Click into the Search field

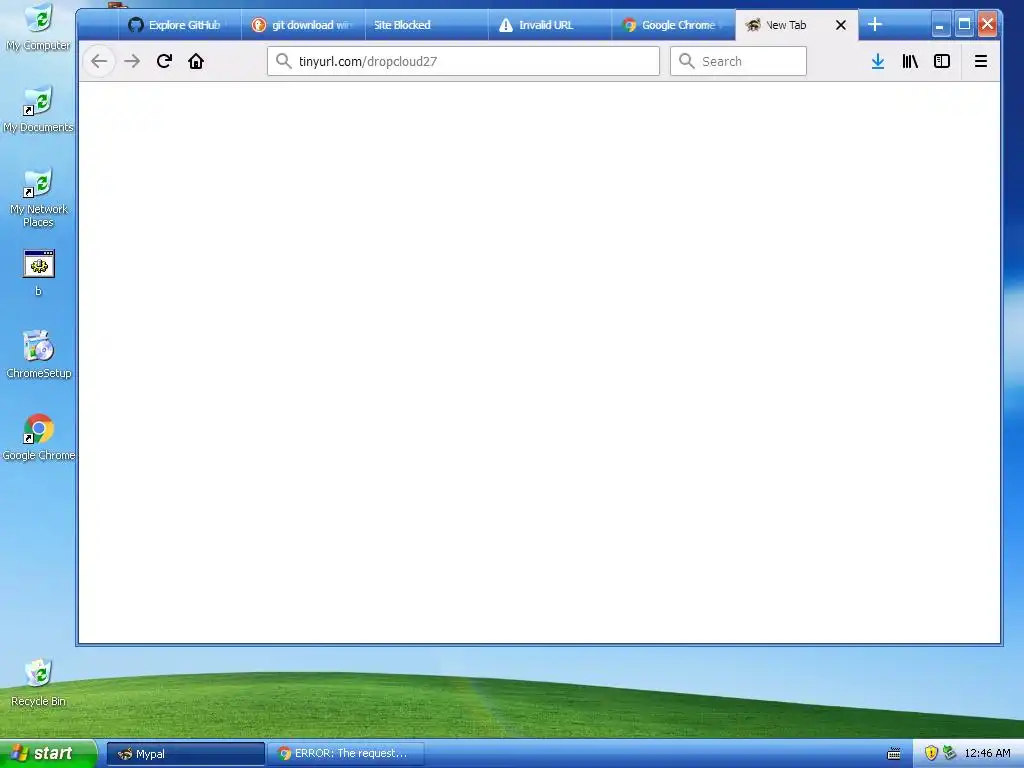pos(738,61)
